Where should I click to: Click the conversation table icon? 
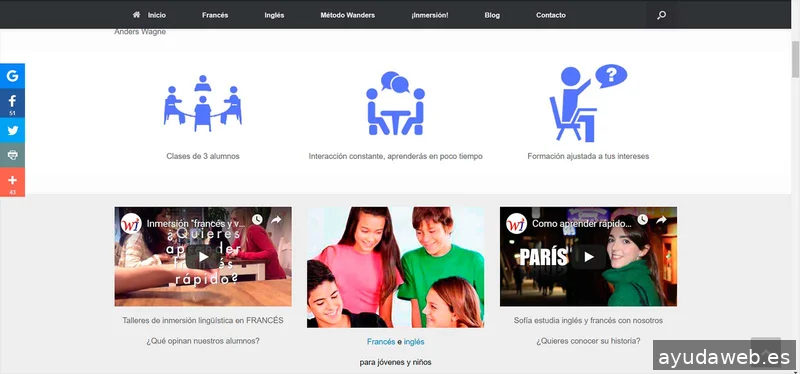click(395, 103)
